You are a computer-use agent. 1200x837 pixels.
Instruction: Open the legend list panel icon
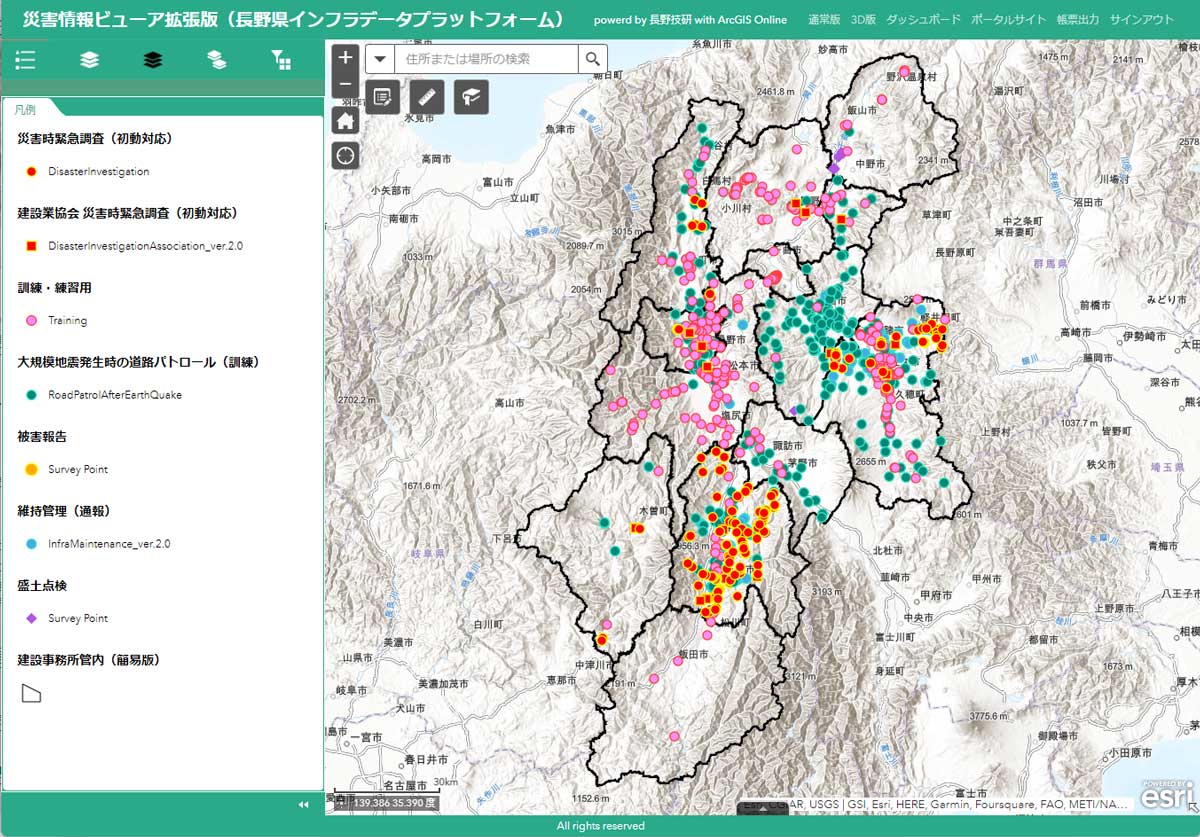(x=26, y=60)
